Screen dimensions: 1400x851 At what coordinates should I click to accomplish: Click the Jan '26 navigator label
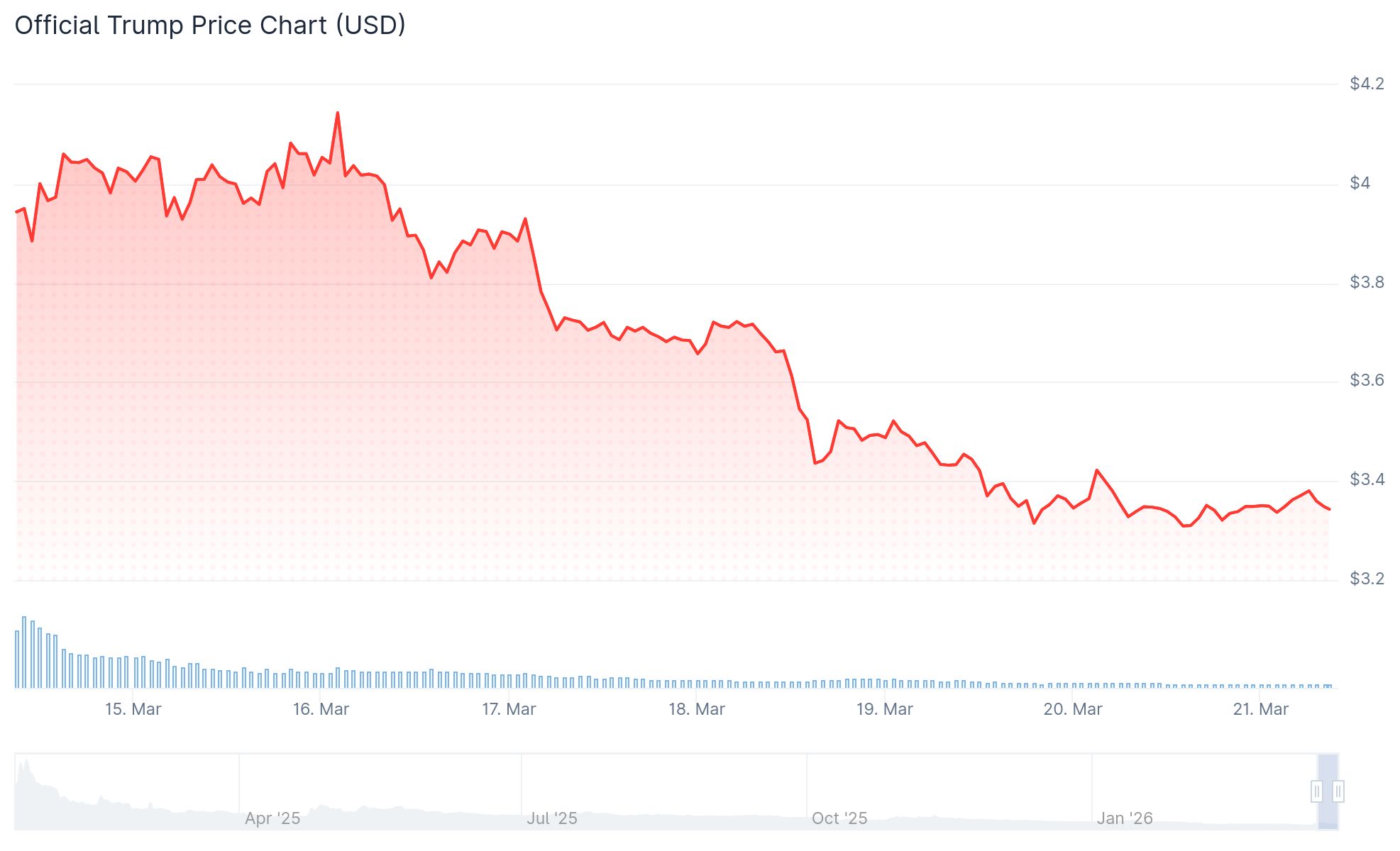(1125, 818)
